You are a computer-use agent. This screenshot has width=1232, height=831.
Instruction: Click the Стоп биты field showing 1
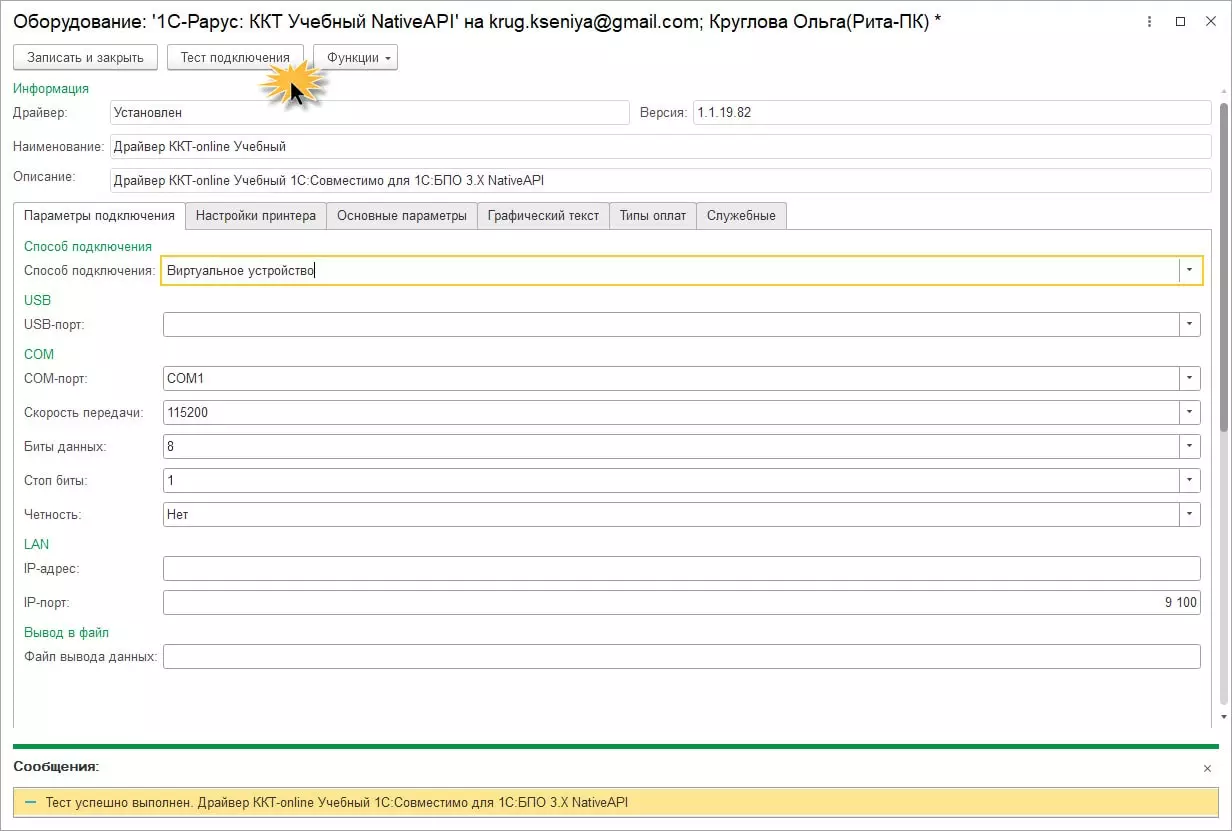(670, 480)
